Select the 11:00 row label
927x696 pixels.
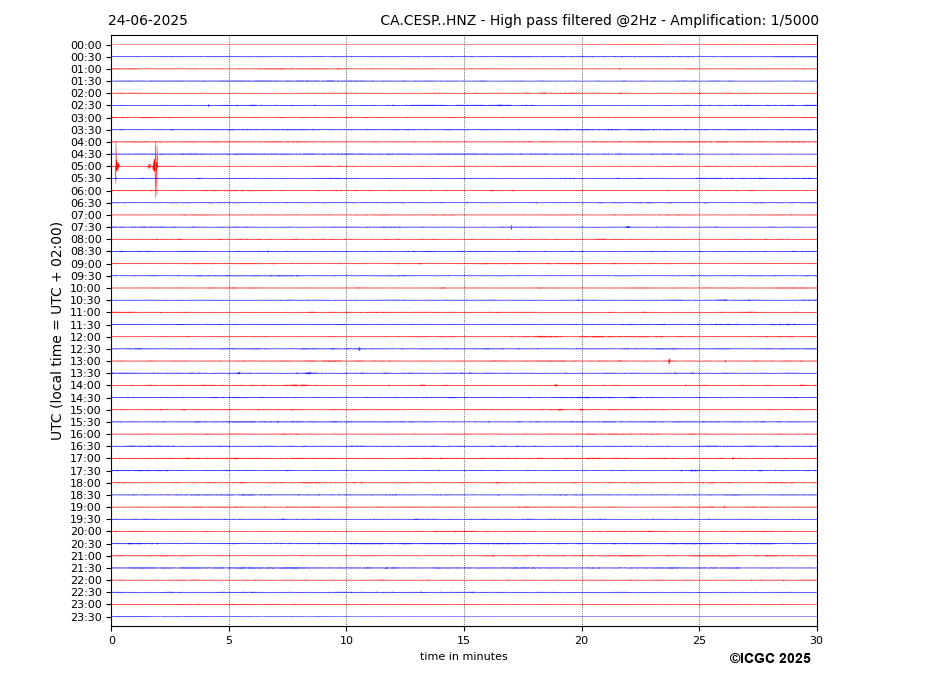coord(86,313)
